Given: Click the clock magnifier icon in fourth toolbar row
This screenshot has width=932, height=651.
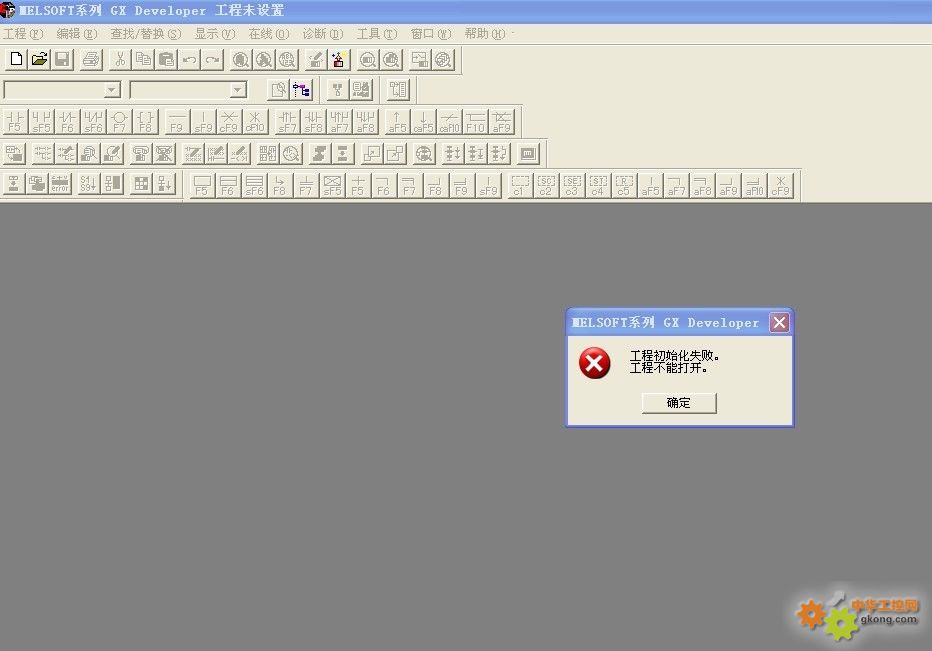Looking at the screenshot, I should (291, 154).
